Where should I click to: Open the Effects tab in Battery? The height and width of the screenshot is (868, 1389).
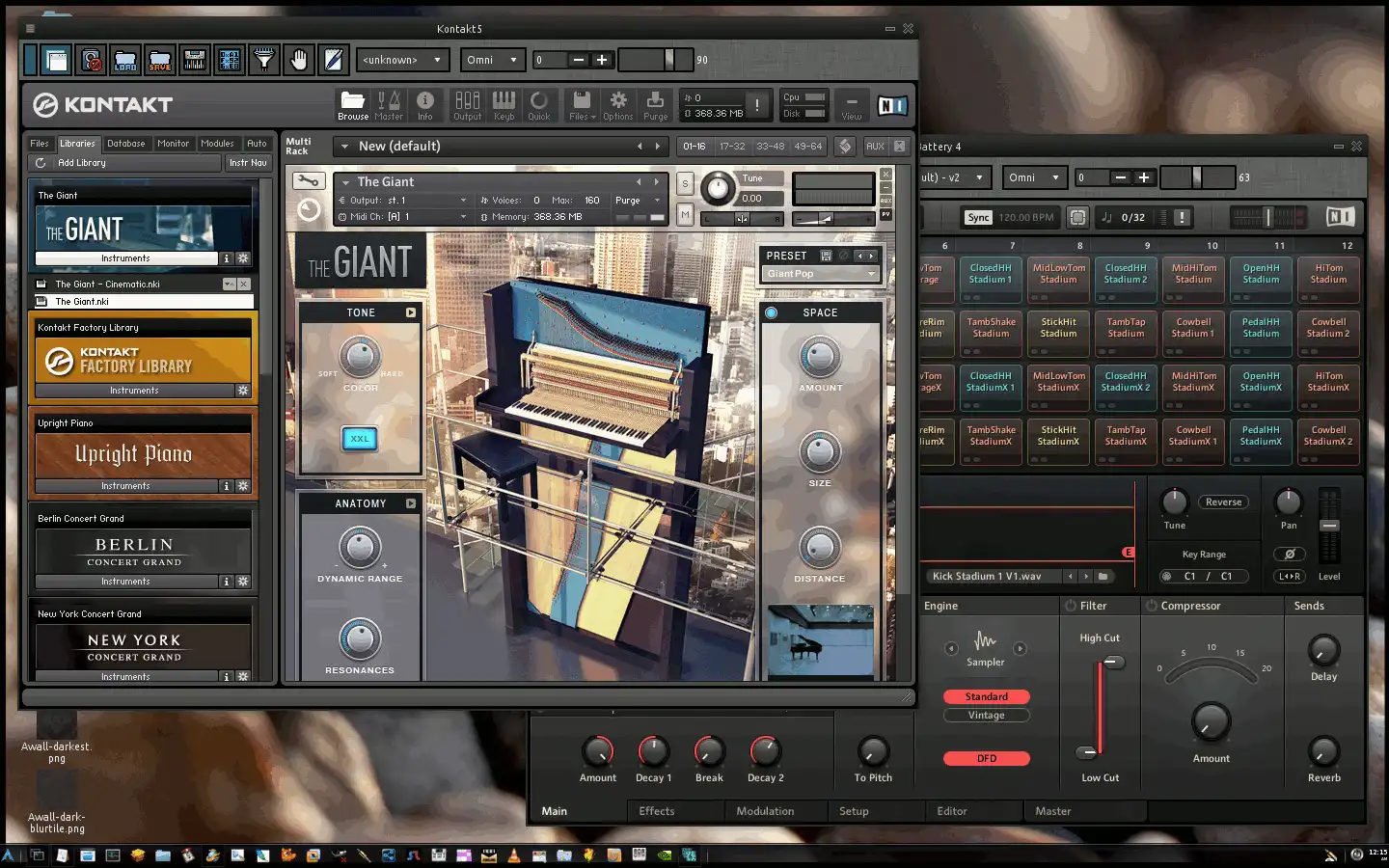[657, 811]
